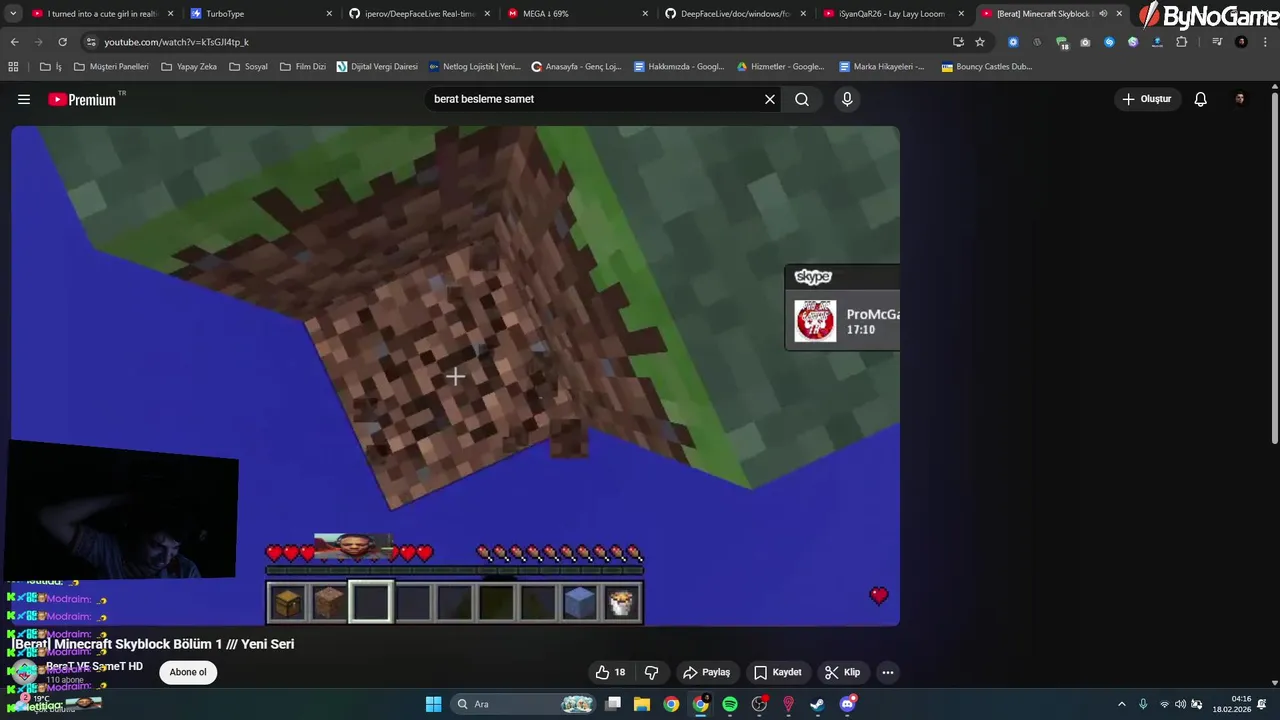Reload the current page

point(62,42)
